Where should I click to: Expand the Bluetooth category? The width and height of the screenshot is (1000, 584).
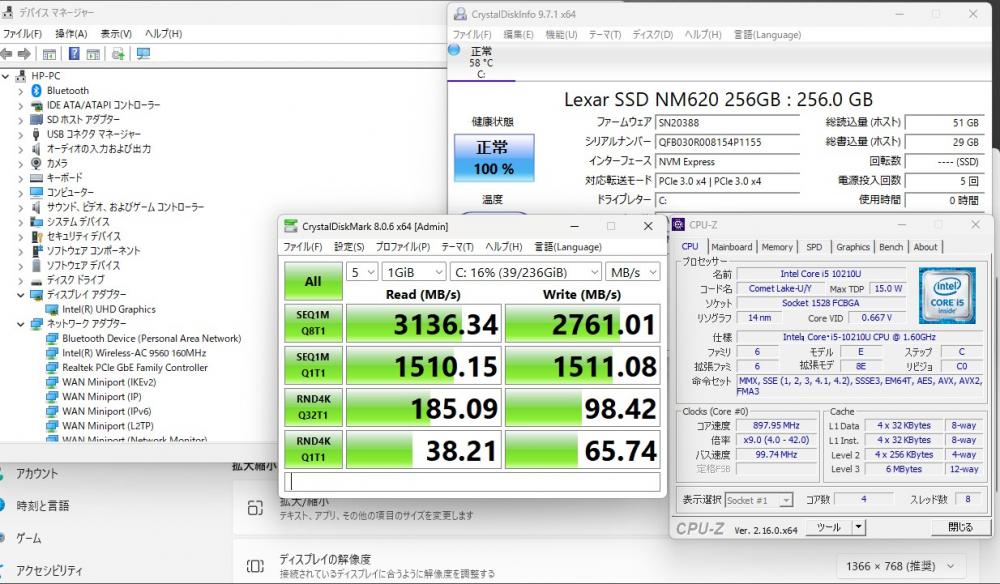click(x=20, y=91)
